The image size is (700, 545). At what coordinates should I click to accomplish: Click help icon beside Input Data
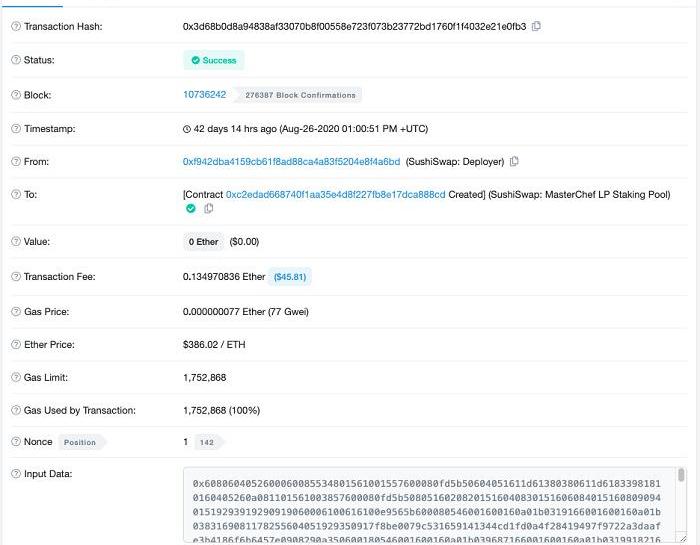pyautogui.click(x=15, y=473)
